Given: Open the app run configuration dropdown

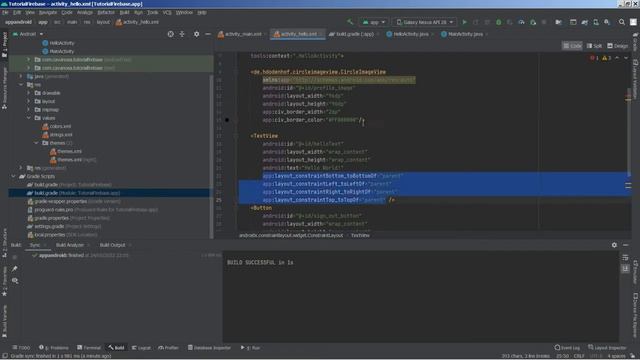Looking at the screenshot, I should (x=373, y=22).
